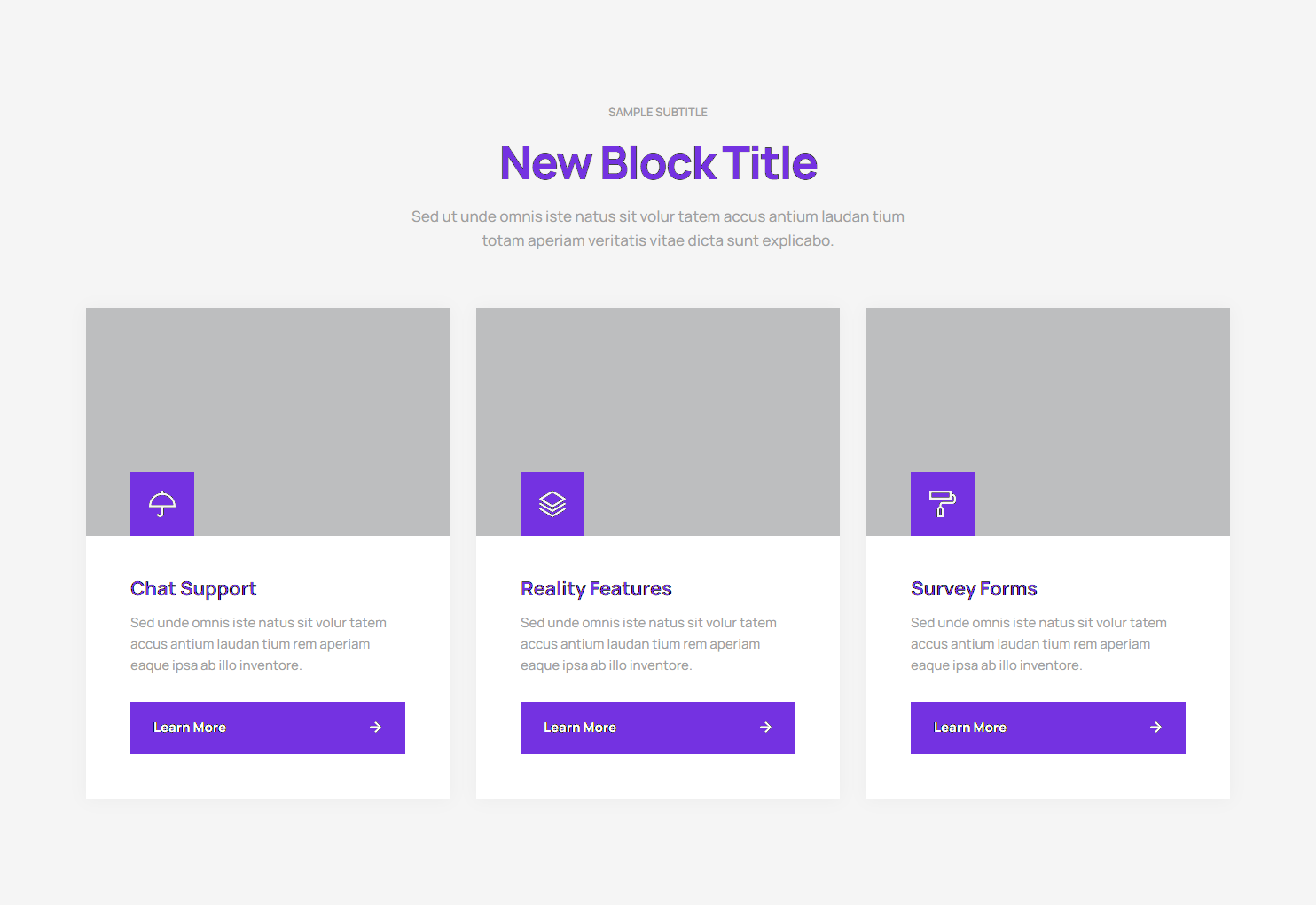Click the arrow in Chat Support's button
This screenshot has height=905, width=1316.
(x=375, y=728)
